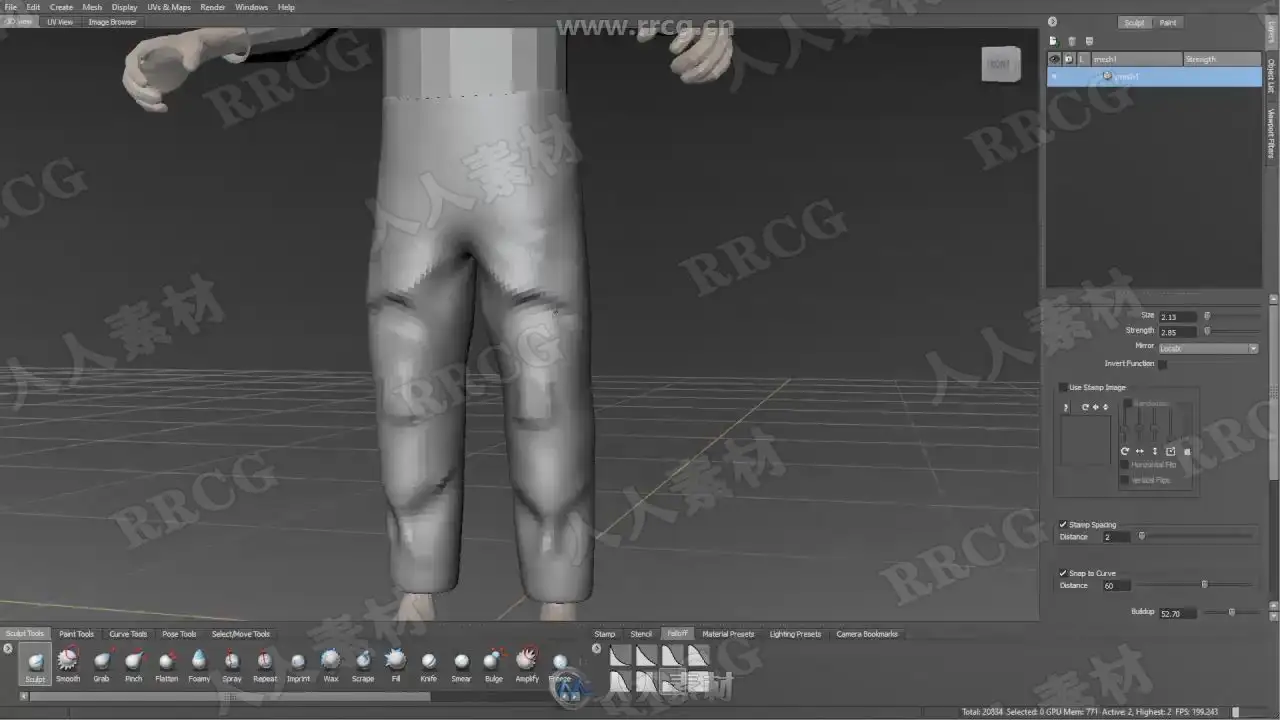Click the Paint layers button
The height and width of the screenshot is (720, 1280).
(1168, 22)
